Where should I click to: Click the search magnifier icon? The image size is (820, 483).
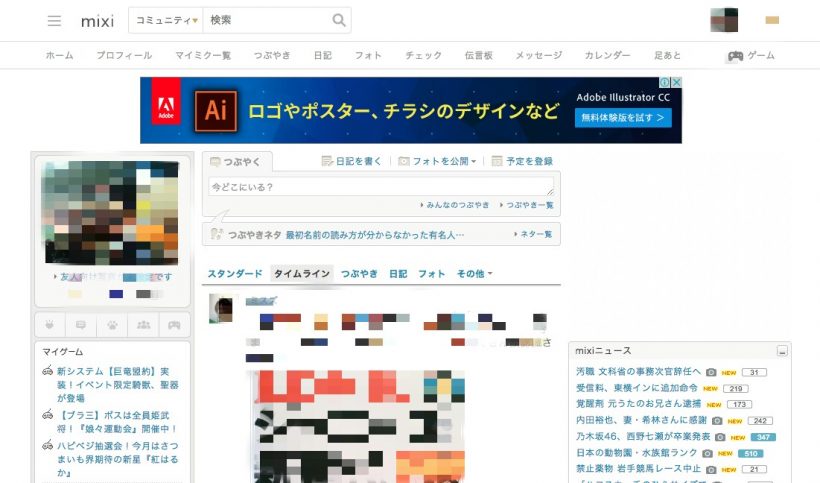(x=339, y=21)
